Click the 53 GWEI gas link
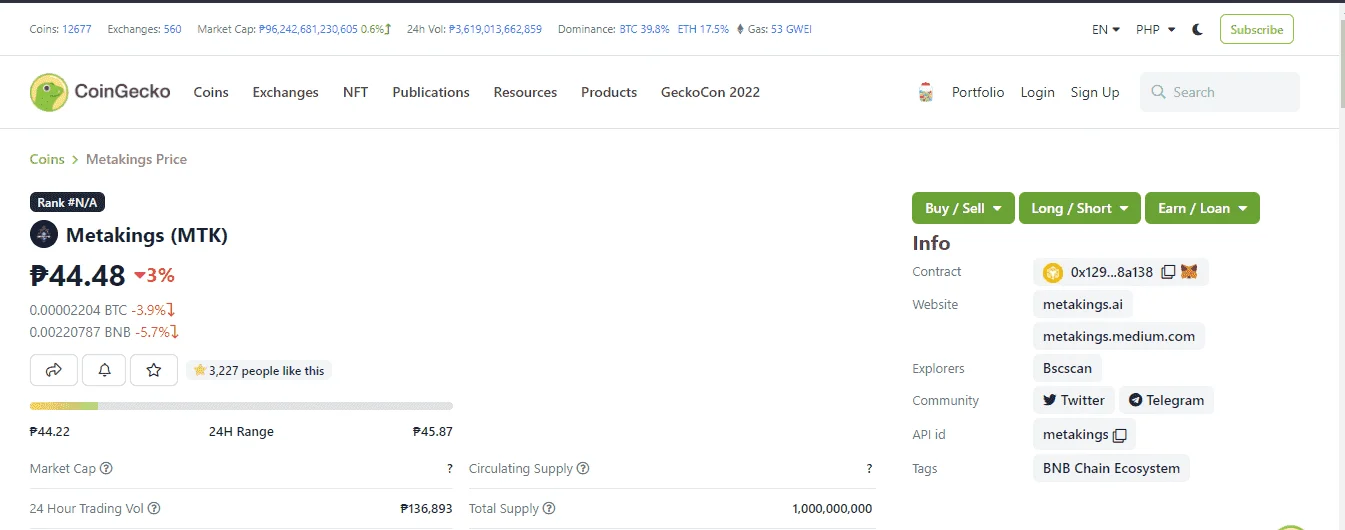 [791, 29]
